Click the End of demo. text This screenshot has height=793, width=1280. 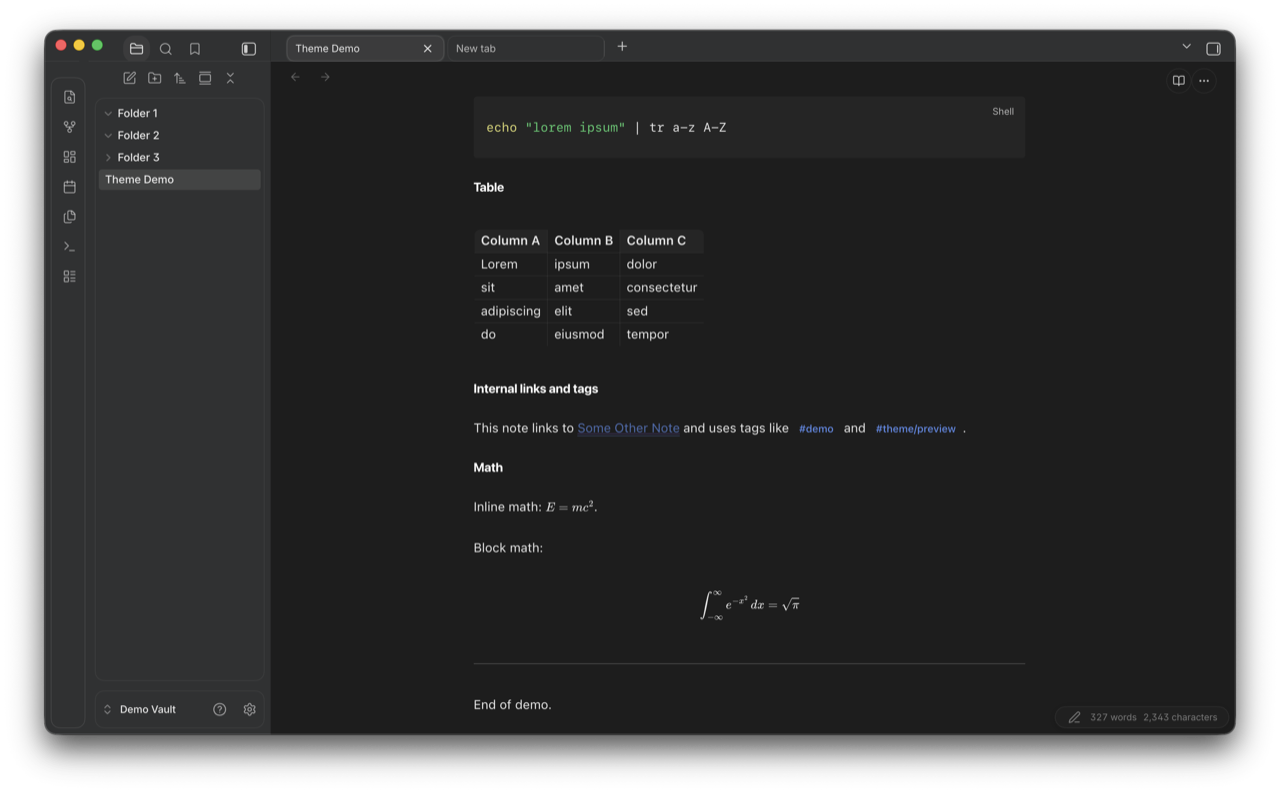pos(512,705)
